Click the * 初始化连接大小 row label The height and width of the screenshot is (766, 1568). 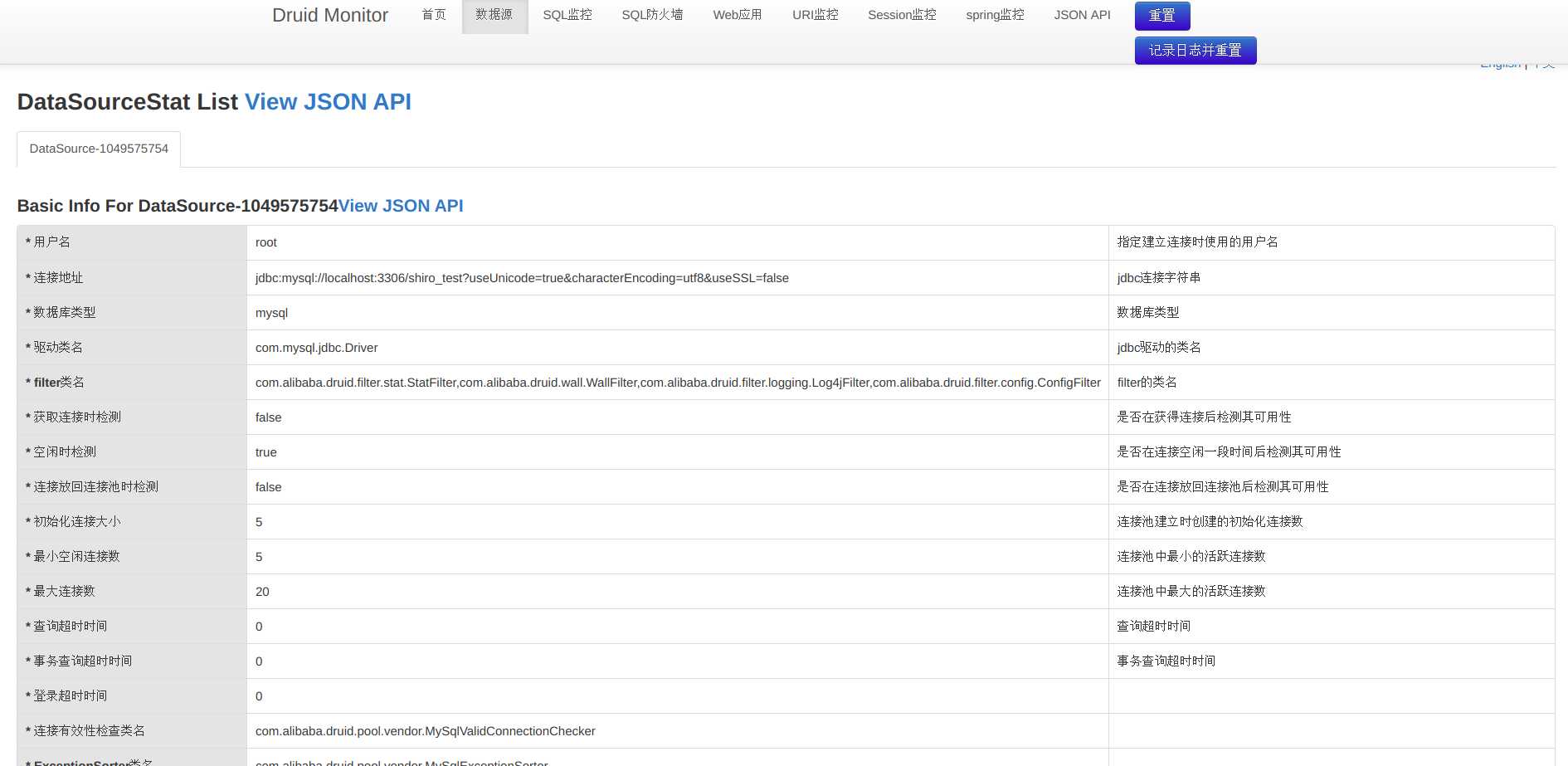point(73,522)
